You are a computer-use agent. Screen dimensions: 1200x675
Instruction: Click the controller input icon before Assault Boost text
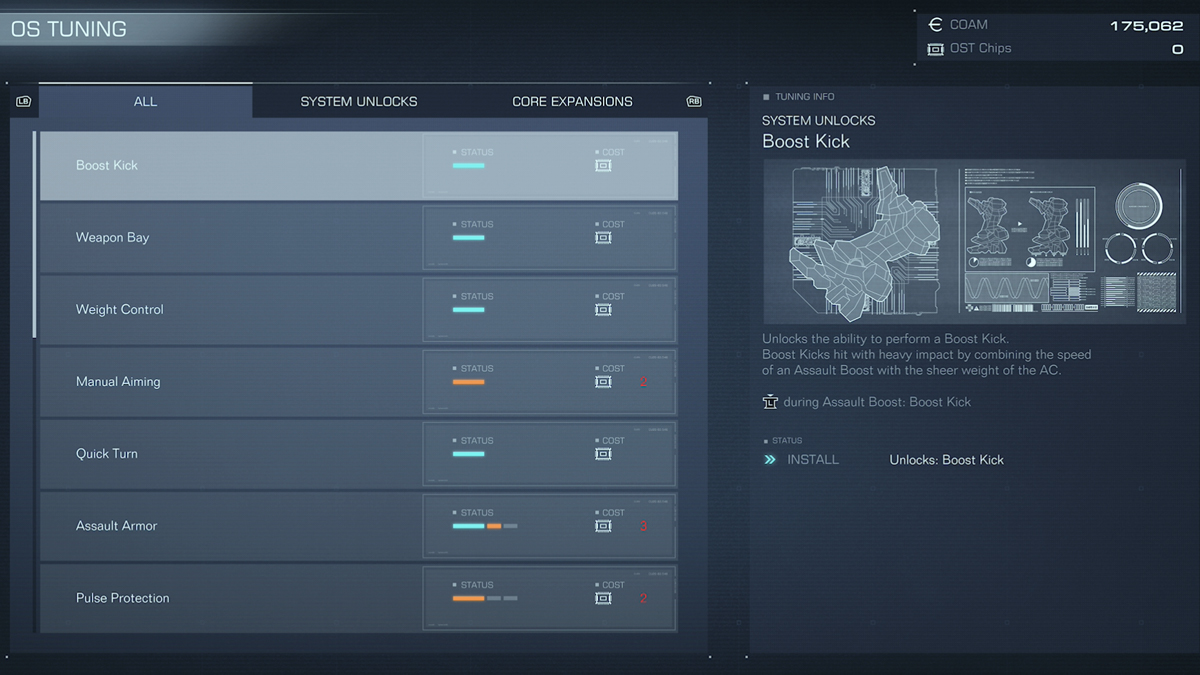pyautogui.click(x=770, y=402)
